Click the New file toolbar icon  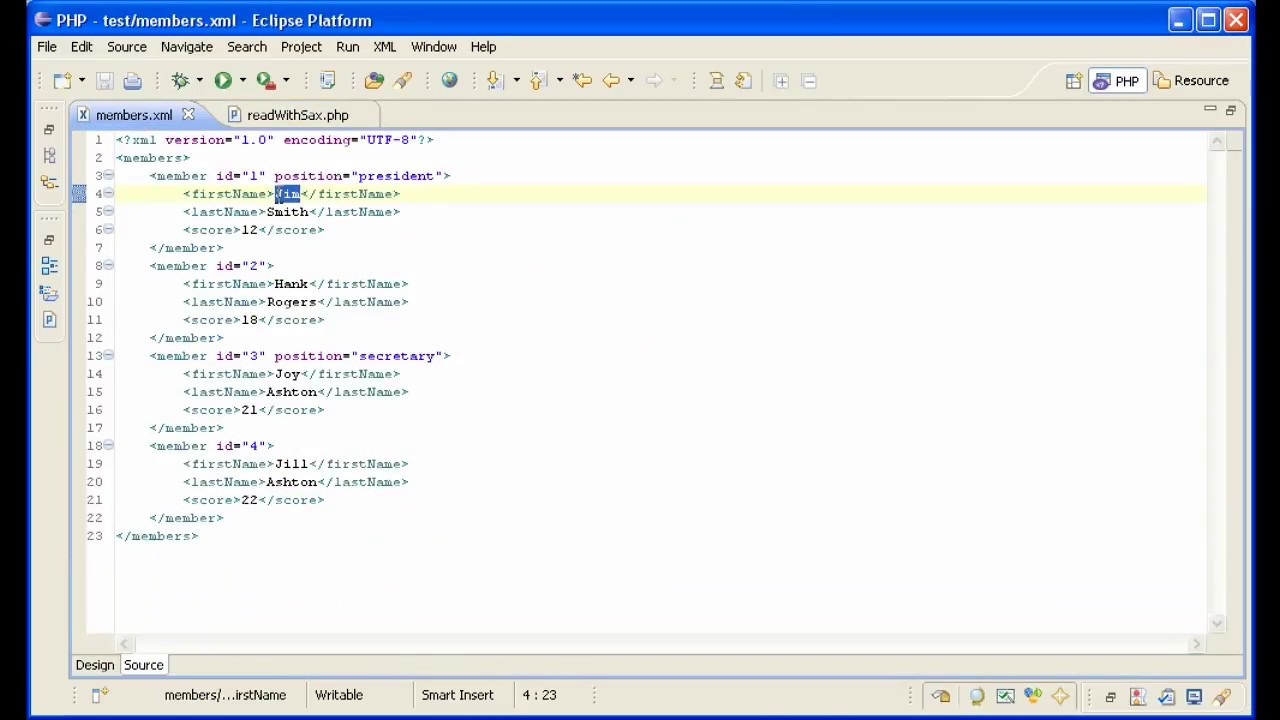click(x=62, y=81)
